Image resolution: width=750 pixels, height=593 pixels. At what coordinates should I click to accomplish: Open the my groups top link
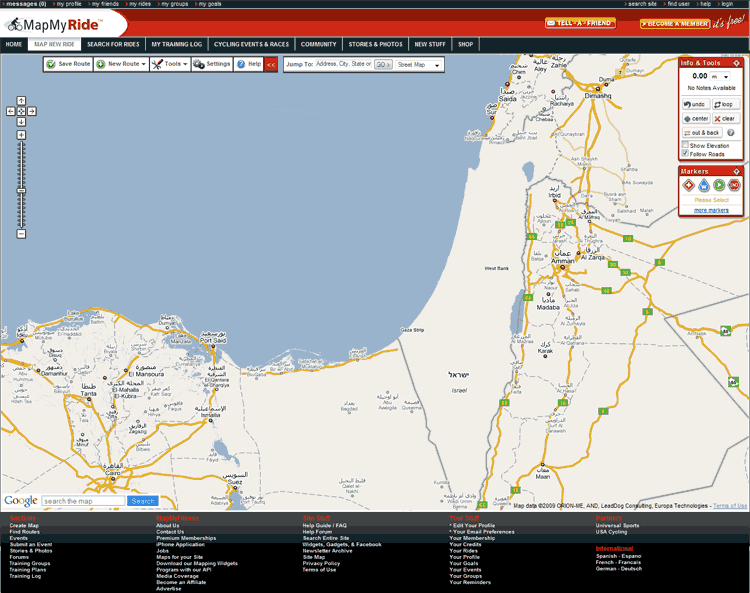coord(175,4)
